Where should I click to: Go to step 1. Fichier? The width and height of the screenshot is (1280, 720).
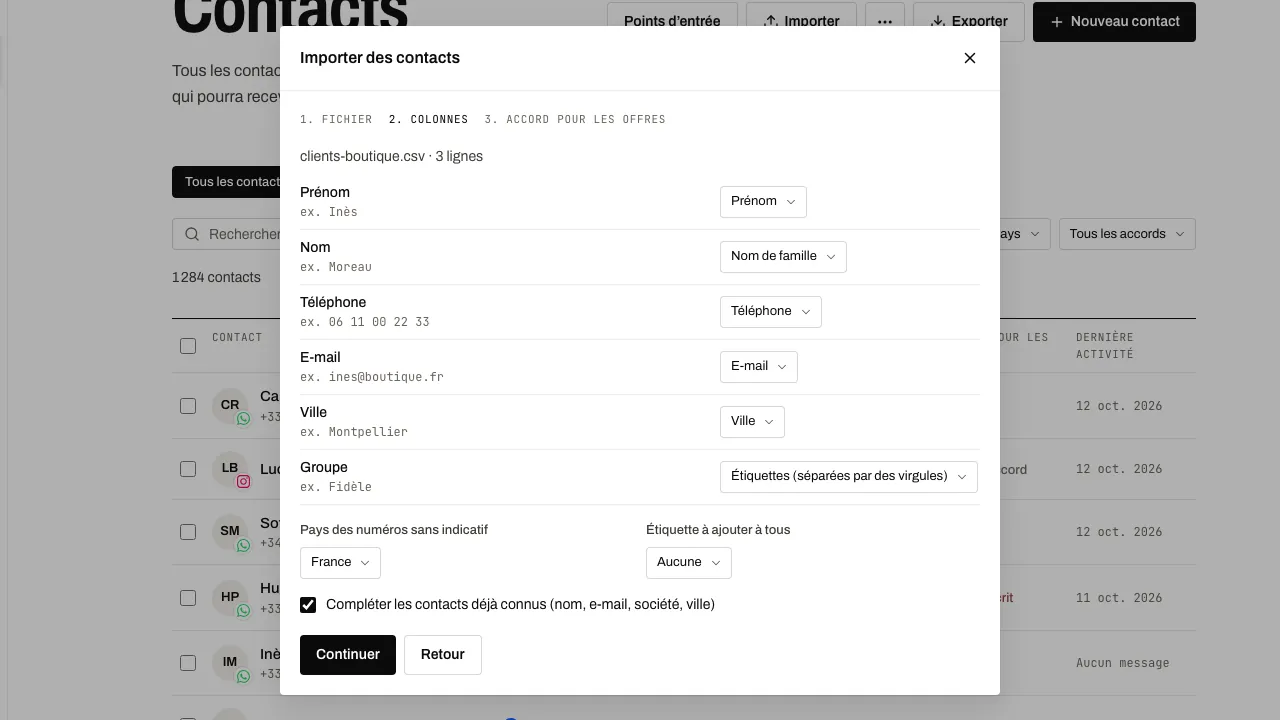[336, 119]
